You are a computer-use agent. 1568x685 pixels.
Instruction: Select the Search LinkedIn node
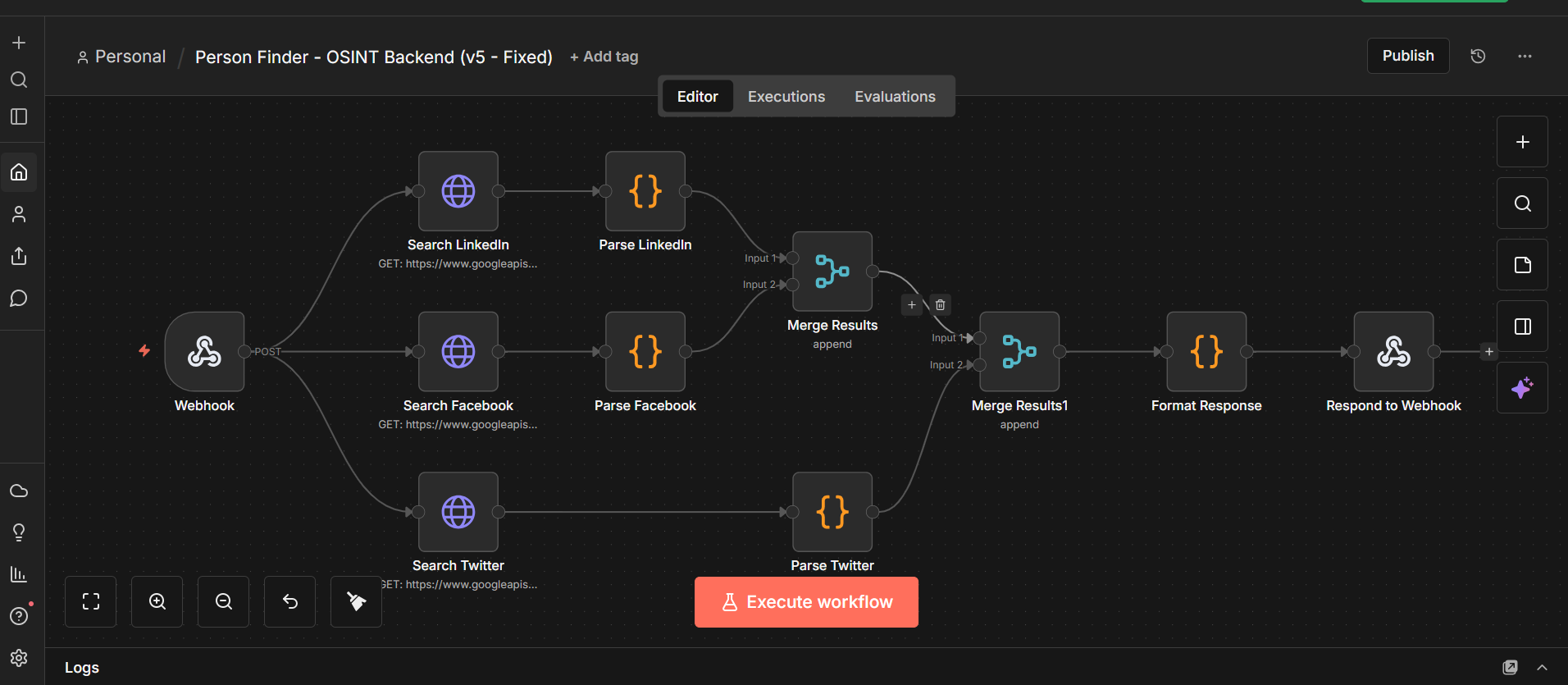coord(458,191)
